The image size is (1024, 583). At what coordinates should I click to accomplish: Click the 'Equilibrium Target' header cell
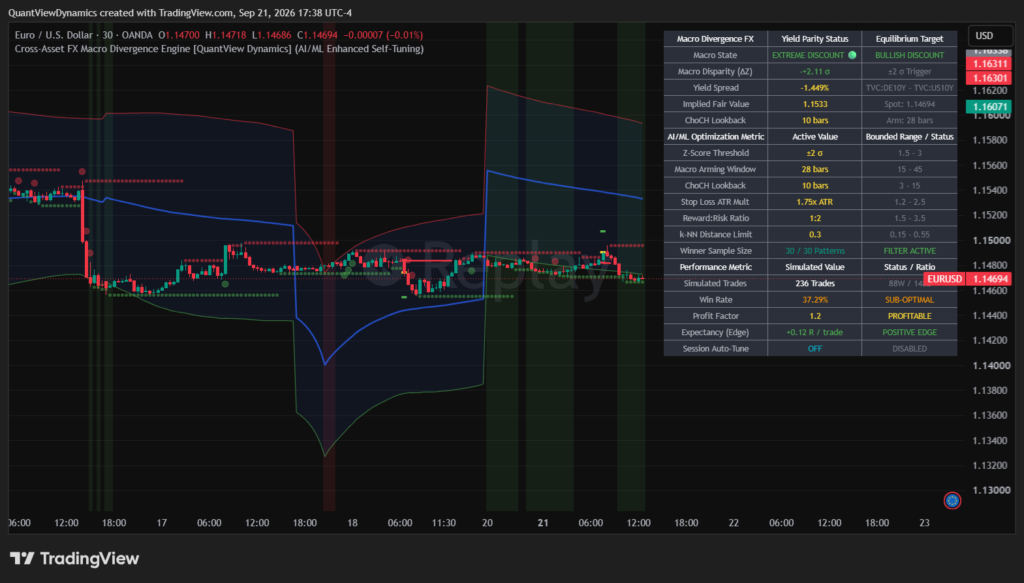coord(909,39)
